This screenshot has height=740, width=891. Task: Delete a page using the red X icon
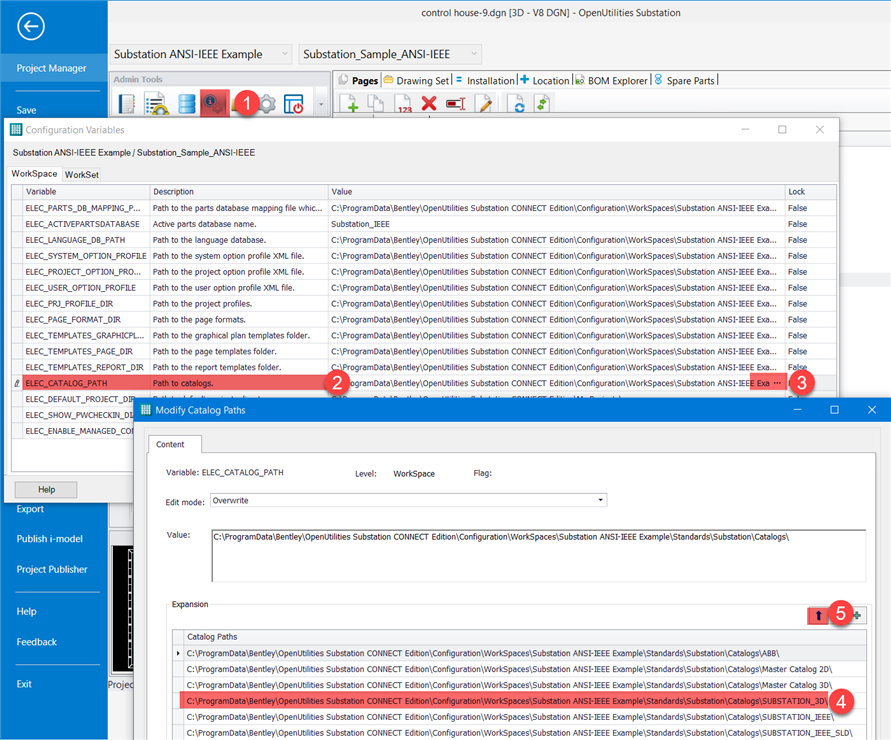[428, 103]
